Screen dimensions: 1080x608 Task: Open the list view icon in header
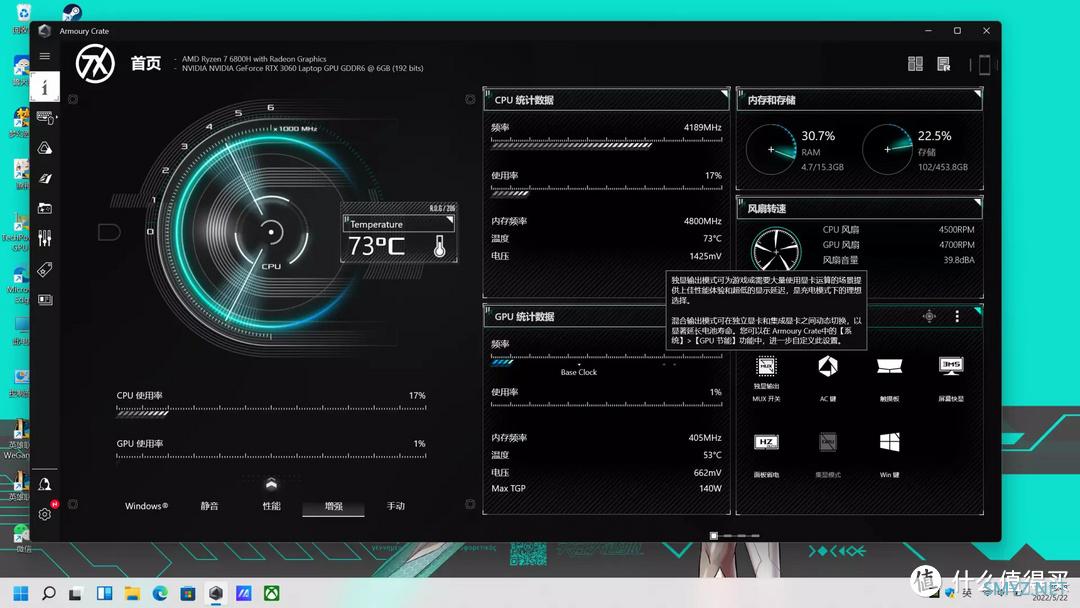click(944, 64)
